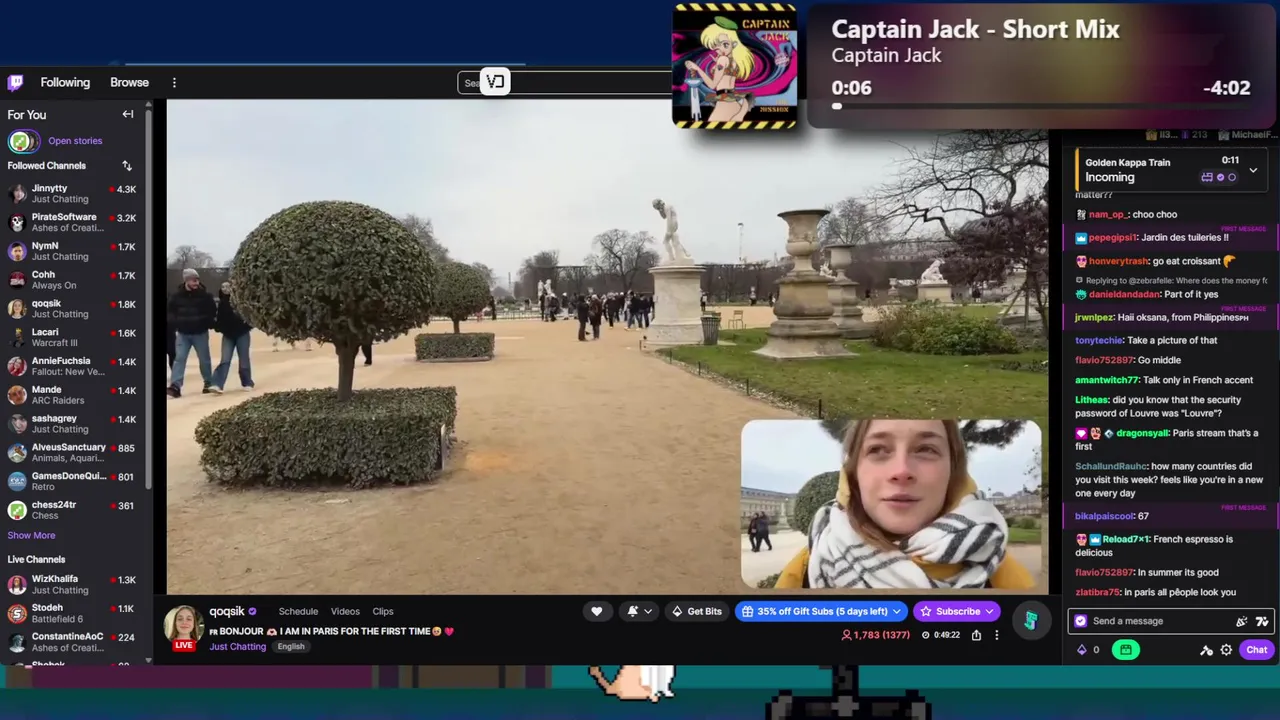Screen dimensions: 1280x720
Task: Open the stream options three-dot menu
Action: coord(996,635)
